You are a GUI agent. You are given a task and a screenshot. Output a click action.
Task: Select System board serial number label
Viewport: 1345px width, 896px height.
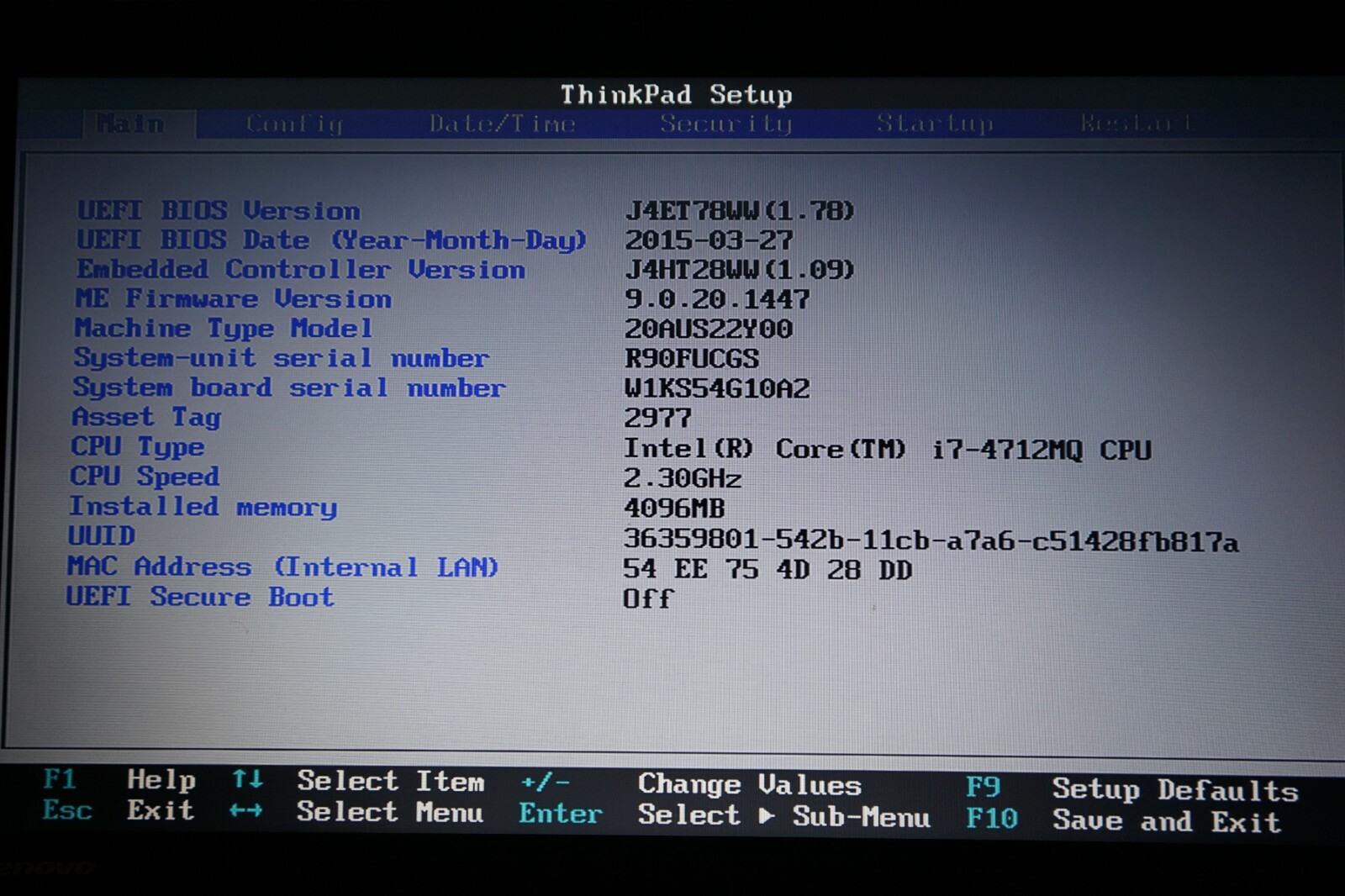[288, 387]
